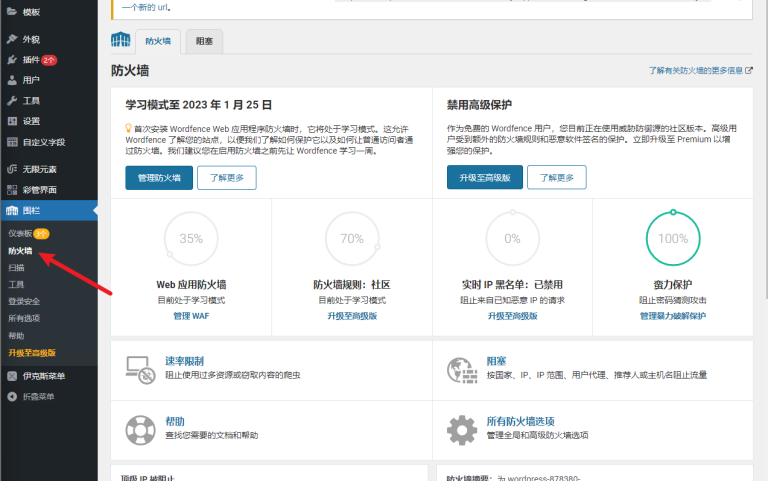Open the 工具 submenu under 围栏
The height and width of the screenshot is (481, 768).
16,285
